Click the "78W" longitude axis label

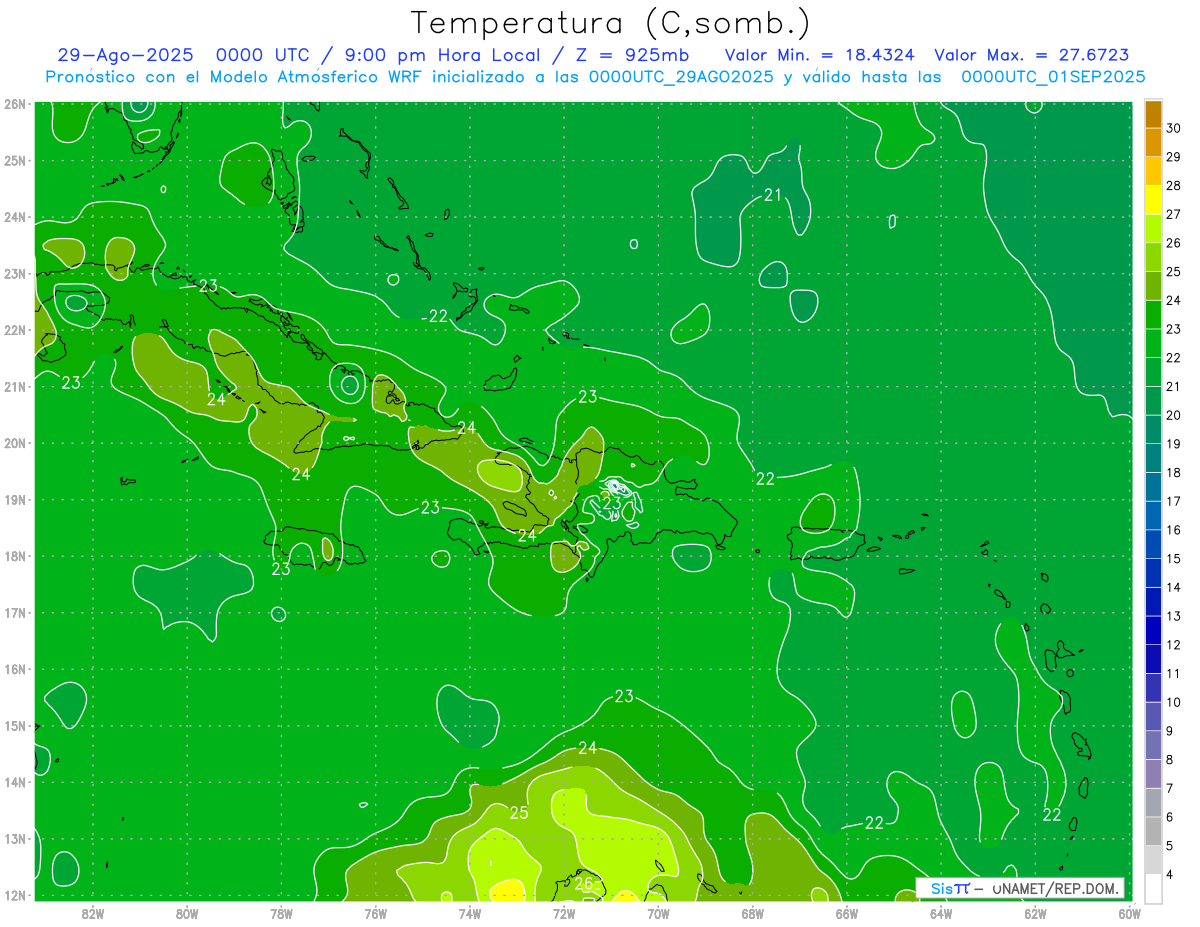click(x=281, y=912)
